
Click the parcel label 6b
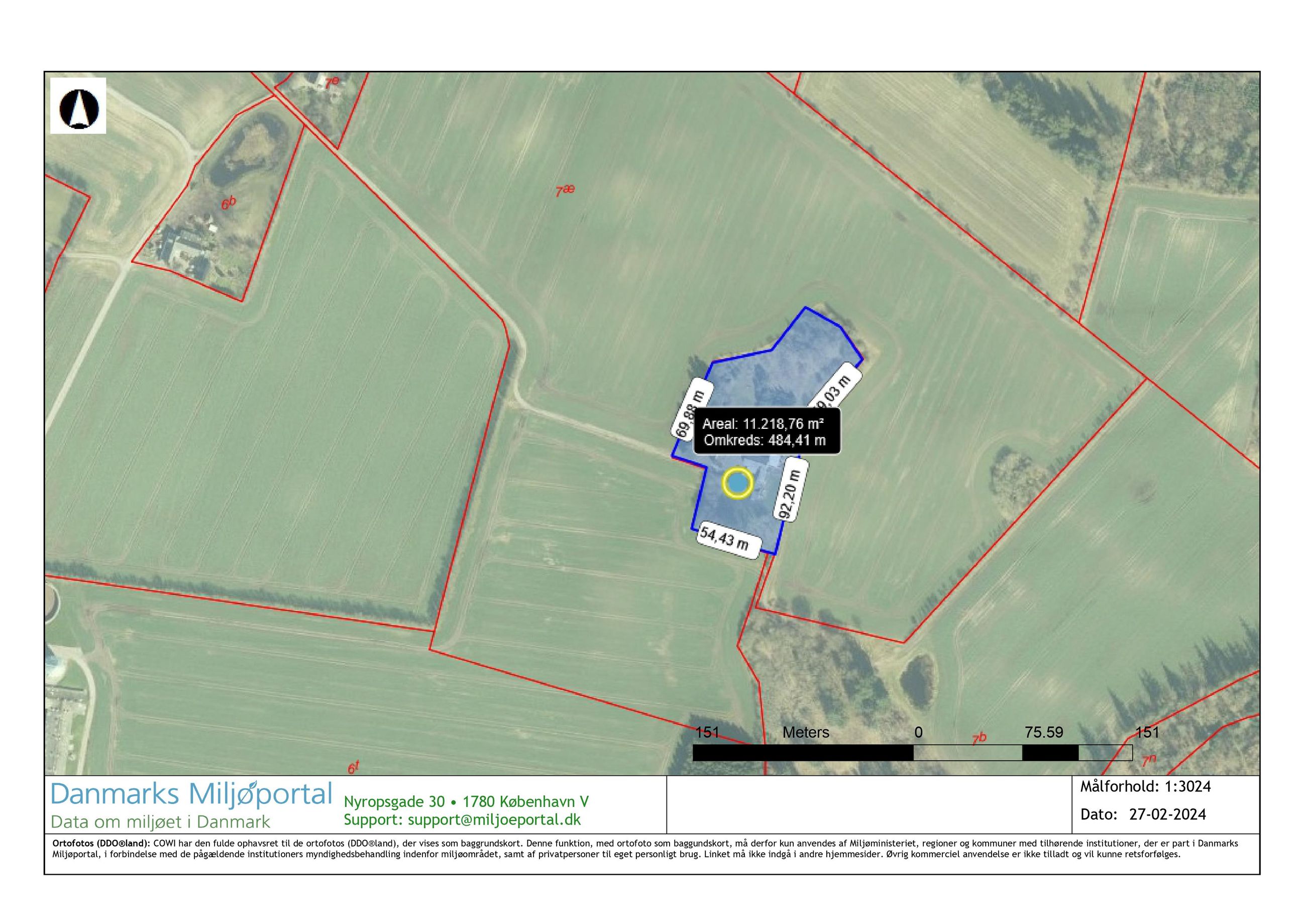pos(228,202)
